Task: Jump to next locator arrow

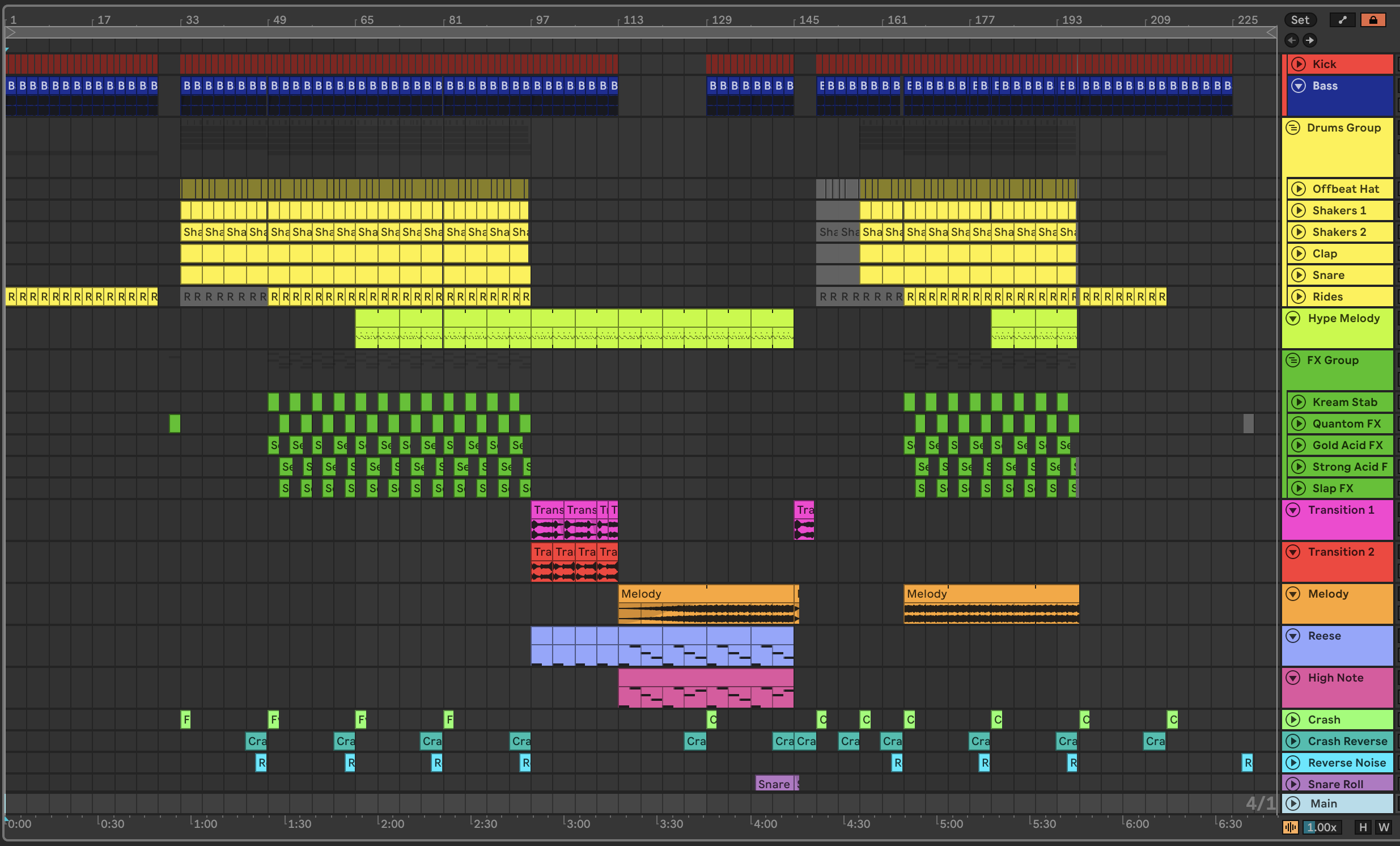Action: pos(1310,40)
